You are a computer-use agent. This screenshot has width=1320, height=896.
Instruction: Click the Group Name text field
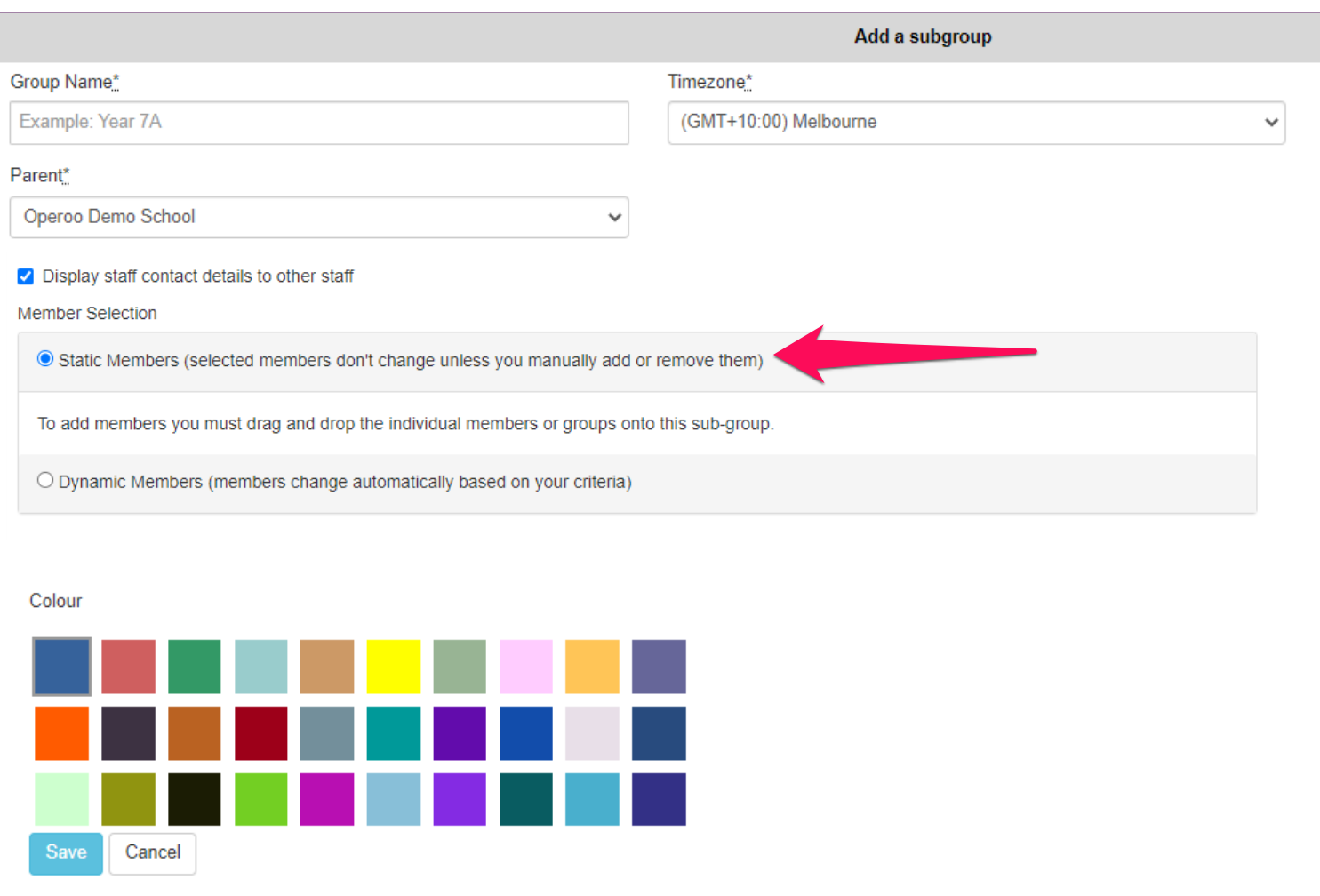[x=319, y=123]
